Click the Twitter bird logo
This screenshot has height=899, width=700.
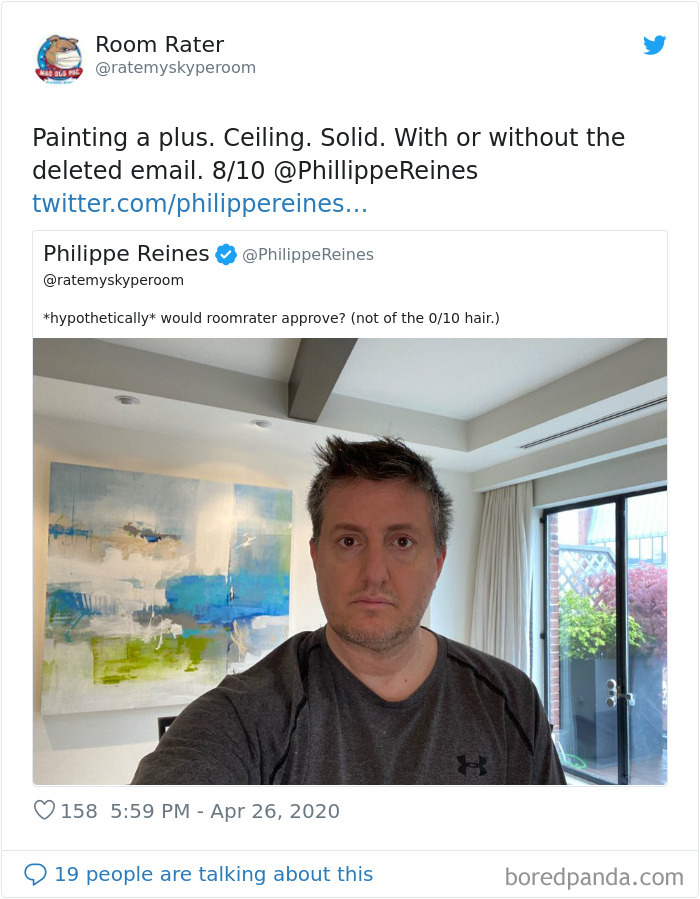tap(654, 45)
